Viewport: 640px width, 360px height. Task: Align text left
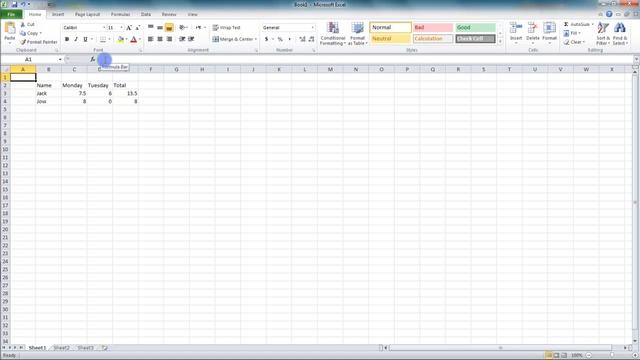pos(151,39)
